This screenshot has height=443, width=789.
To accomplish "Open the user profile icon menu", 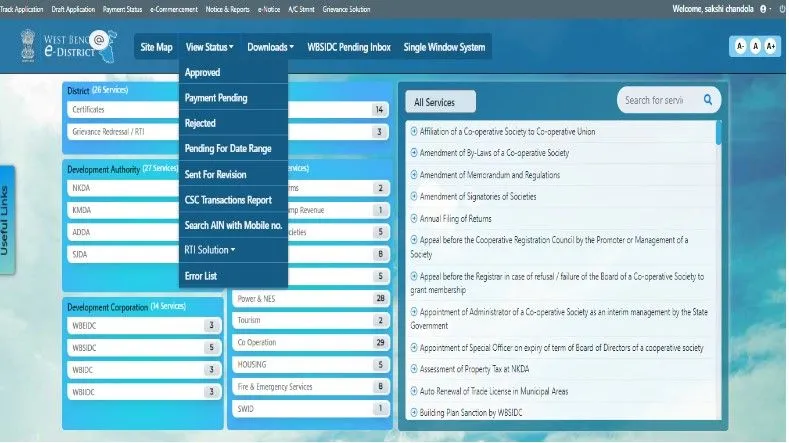I will (763, 8).
